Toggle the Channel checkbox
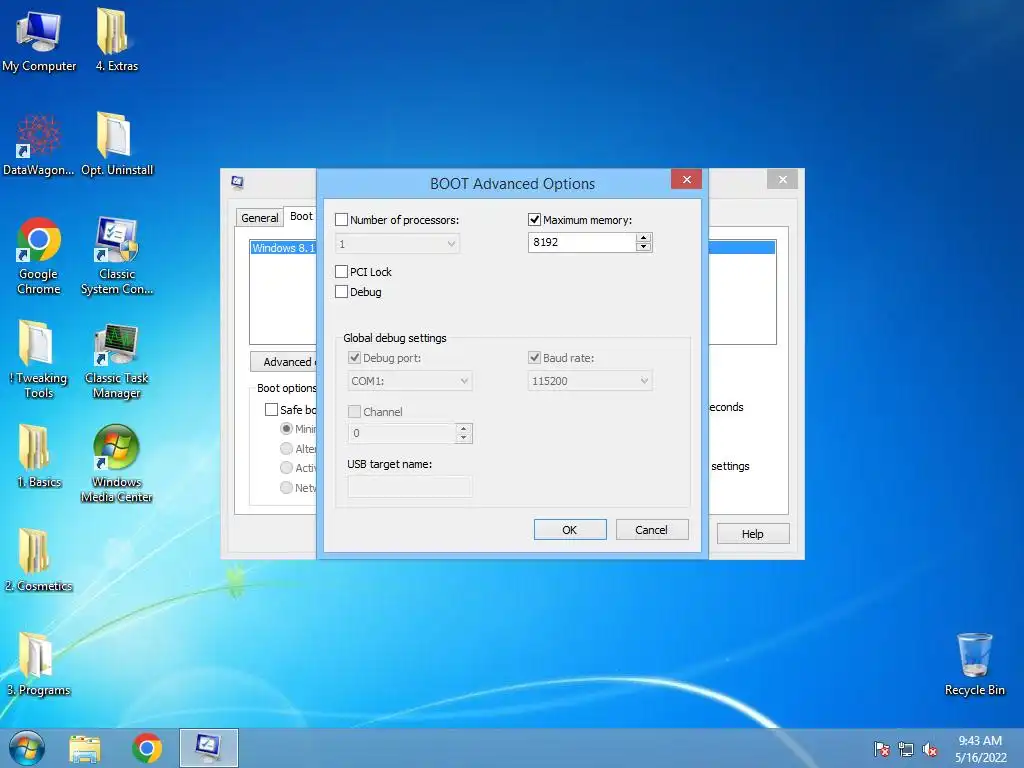1024x768 pixels. tap(355, 411)
